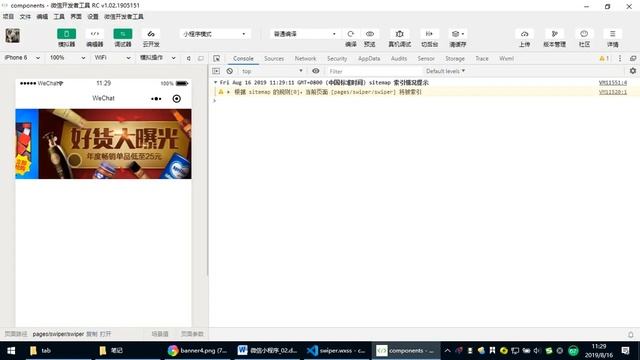This screenshot has height=360, width=640.
Task: Start 真机调试 remote device debugging
Action: tap(400, 34)
